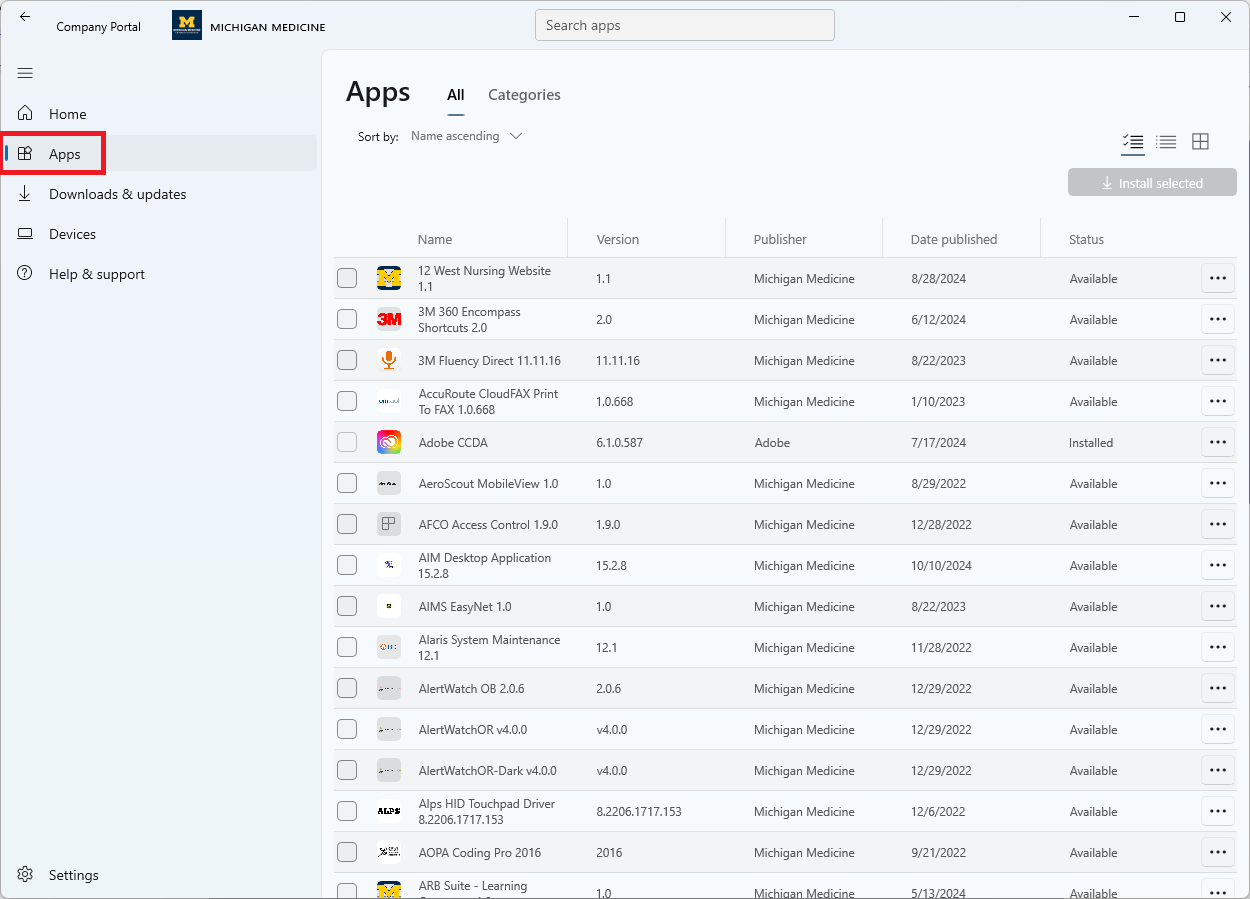Open more options for Adobe CCDA
Image resolution: width=1250 pixels, height=899 pixels.
(1217, 442)
